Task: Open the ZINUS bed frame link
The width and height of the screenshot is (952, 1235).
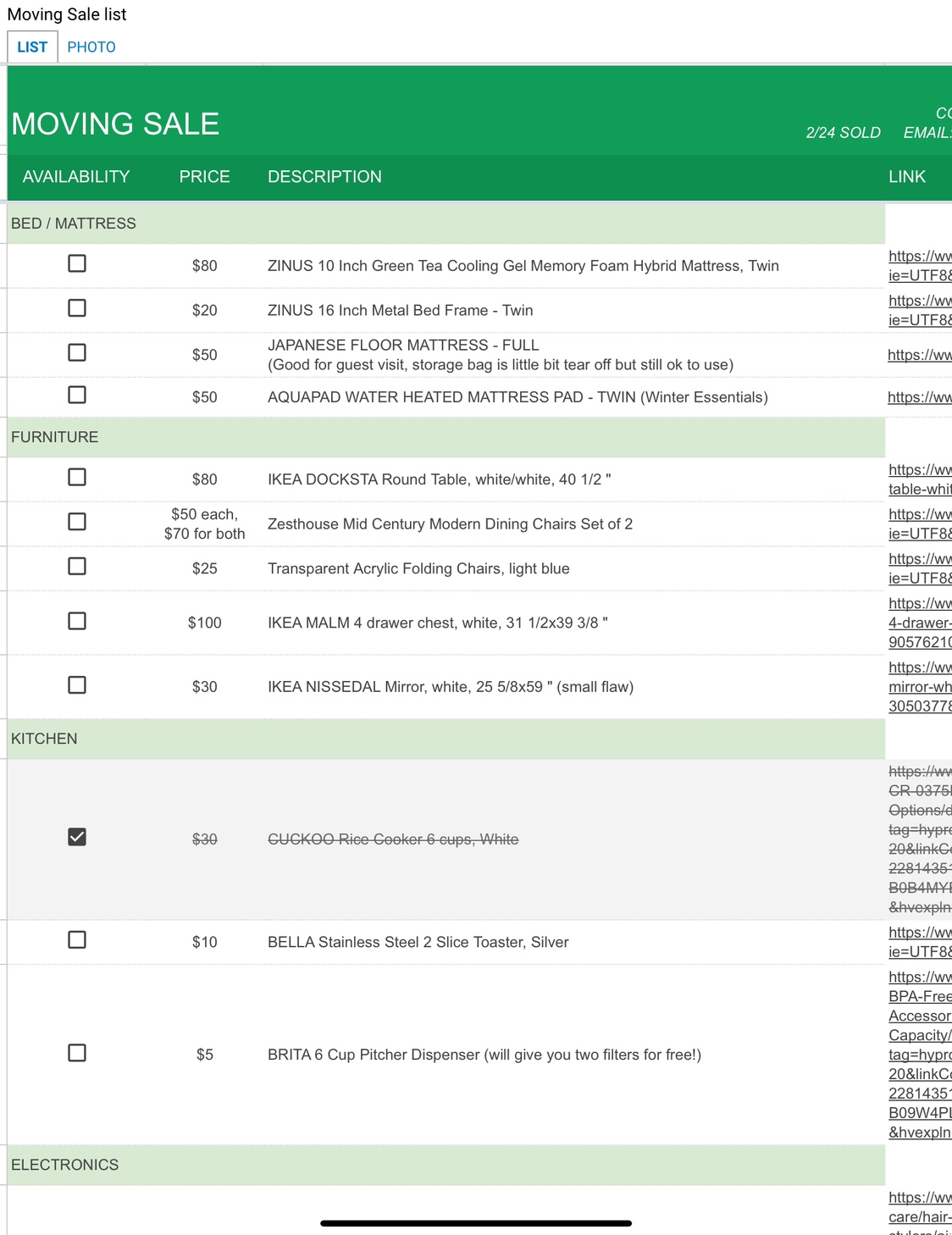Action: click(x=920, y=310)
